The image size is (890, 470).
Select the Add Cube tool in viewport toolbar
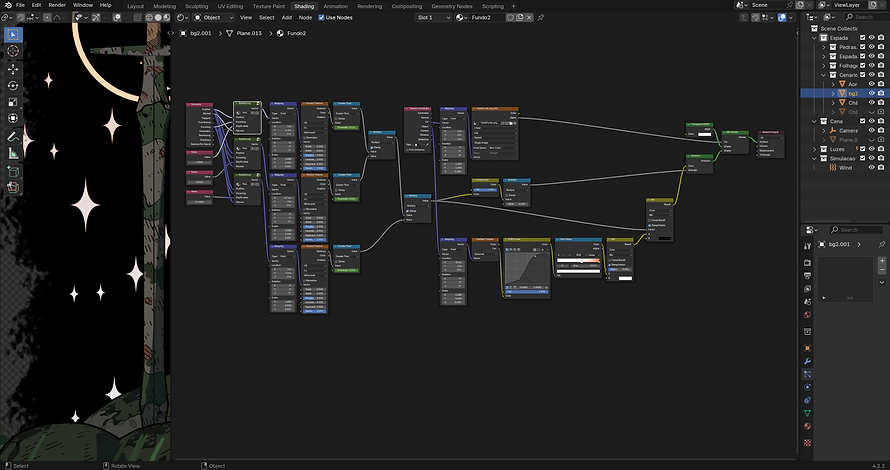[x=13, y=171]
